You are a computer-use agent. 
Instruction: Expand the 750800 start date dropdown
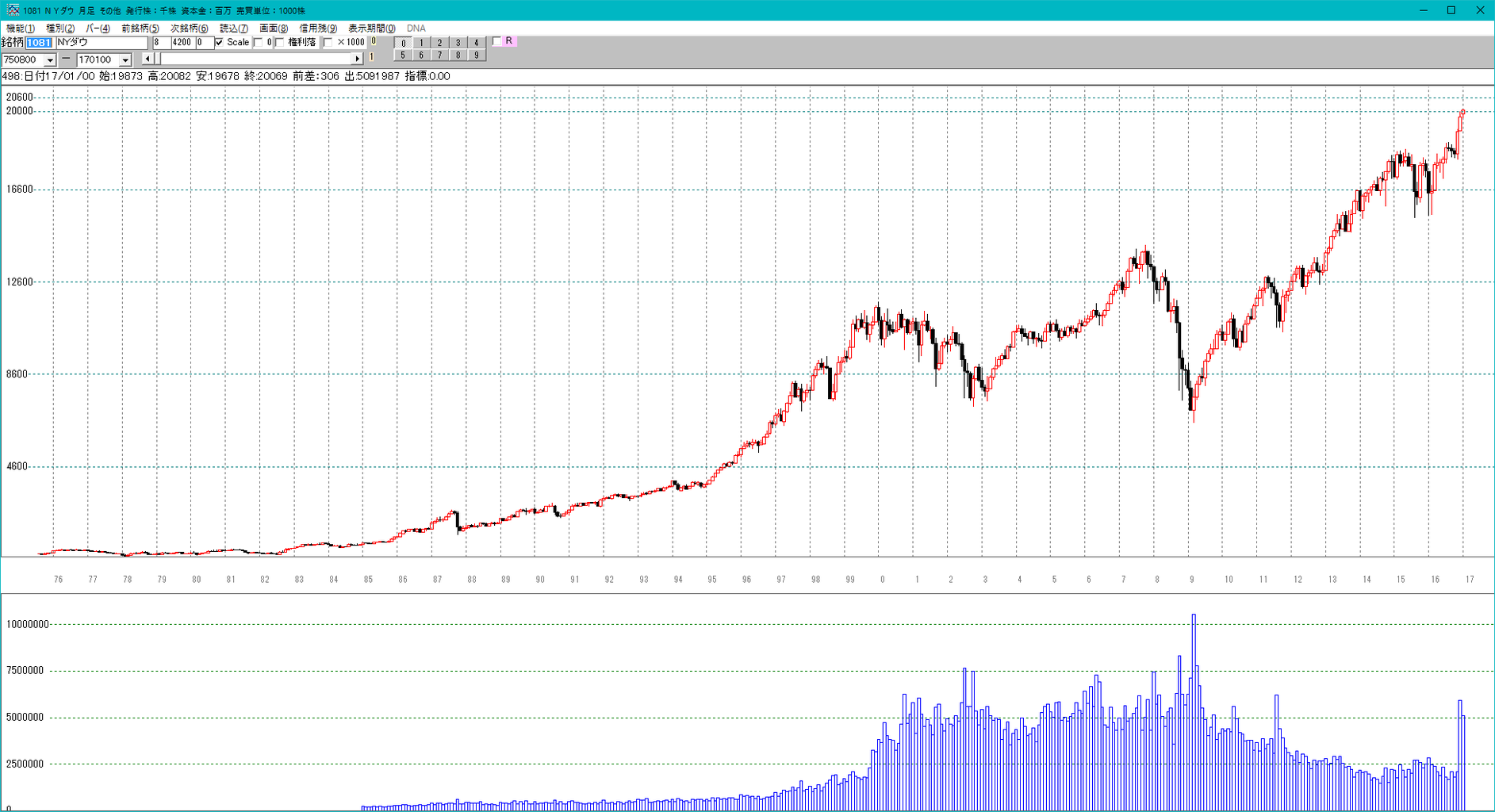(x=50, y=60)
